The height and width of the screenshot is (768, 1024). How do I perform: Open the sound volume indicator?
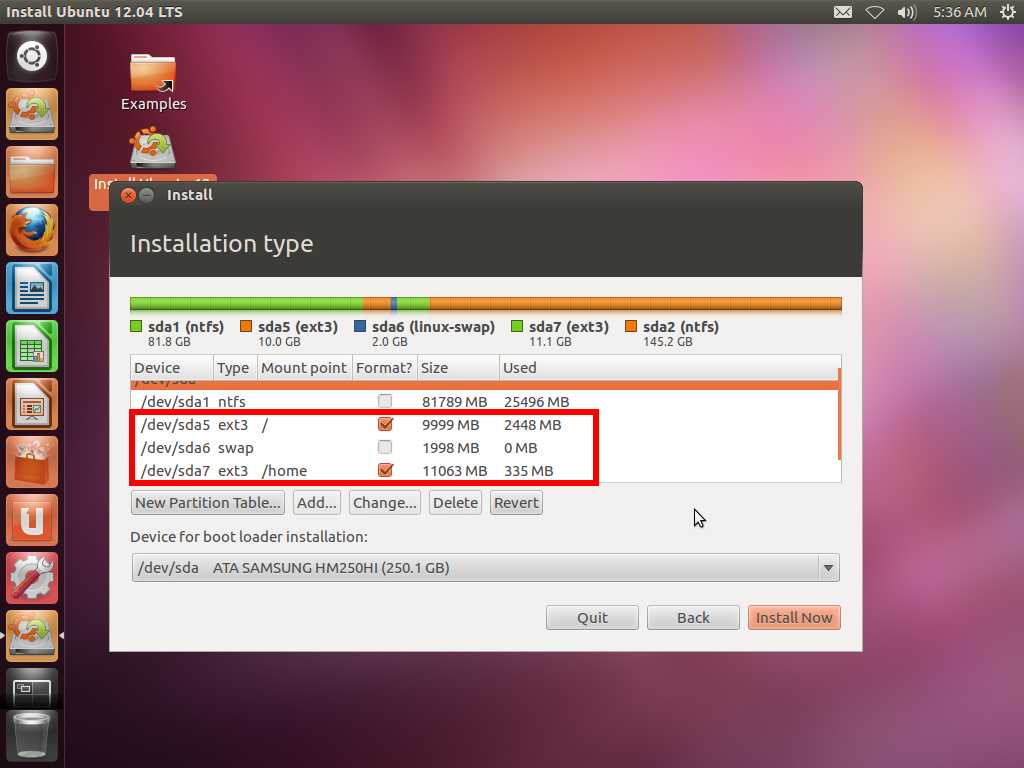pyautogui.click(x=906, y=12)
